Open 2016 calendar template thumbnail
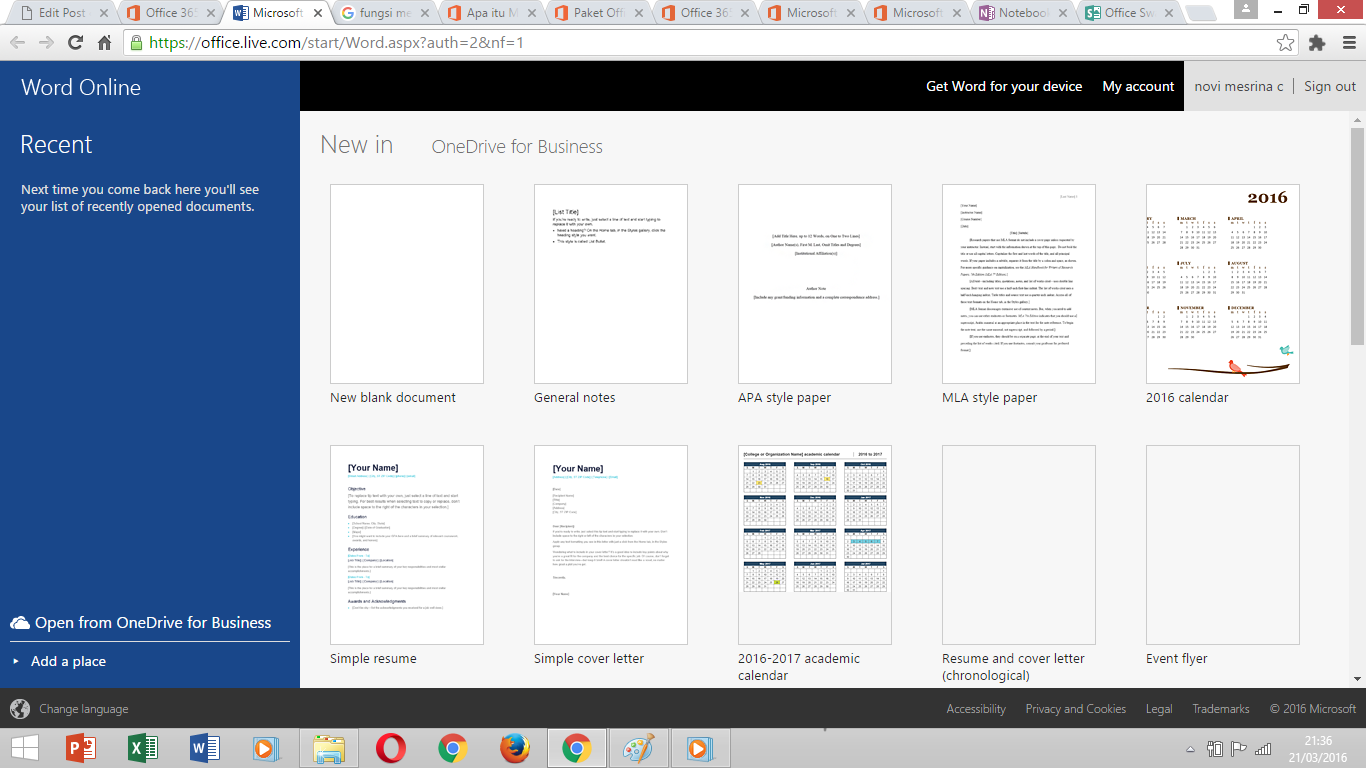This screenshot has width=1366, height=768. tap(1223, 284)
